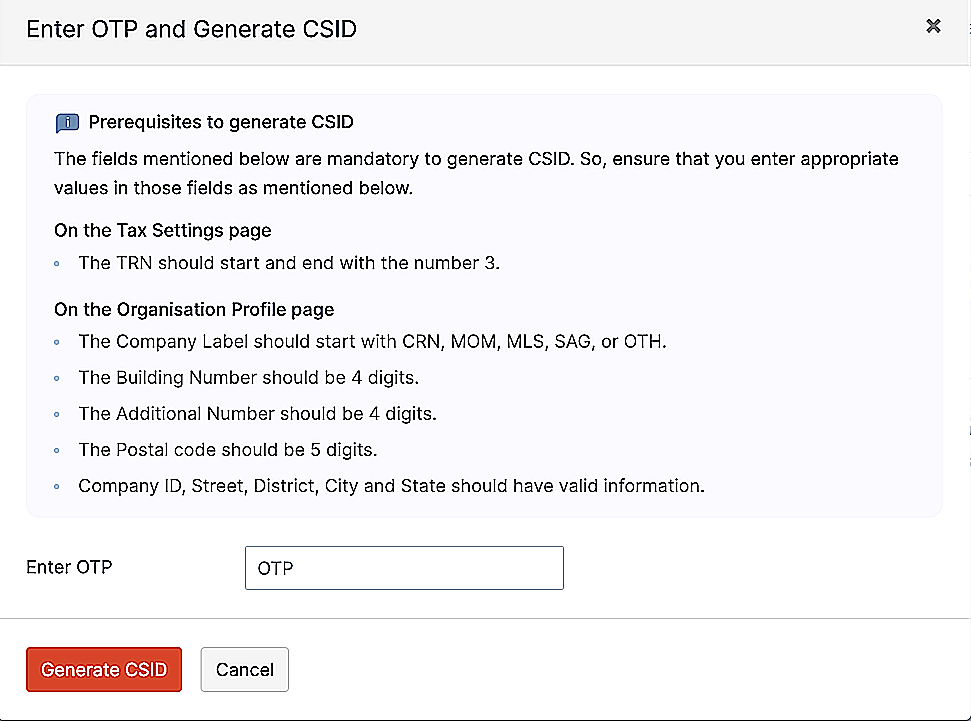Close the Enter OTP dialog with X
This screenshot has height=721, width=971.
point(933,27)
